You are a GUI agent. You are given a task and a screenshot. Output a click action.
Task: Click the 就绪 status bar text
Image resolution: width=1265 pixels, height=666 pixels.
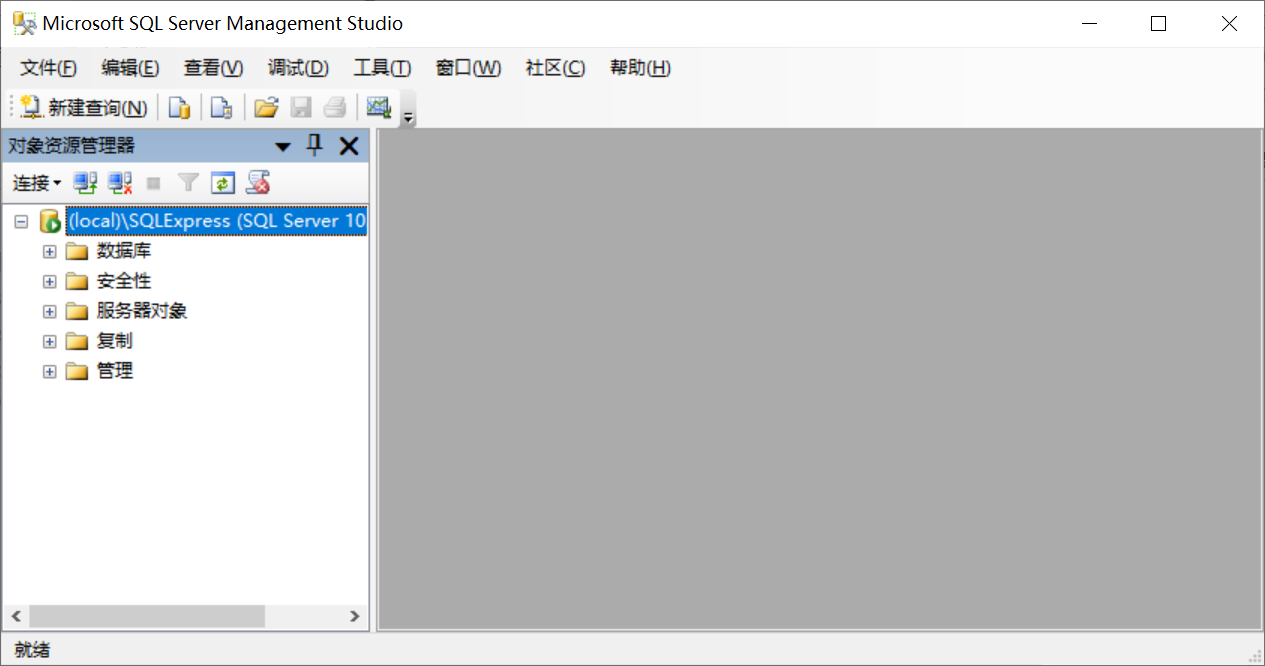pos(31,650)
